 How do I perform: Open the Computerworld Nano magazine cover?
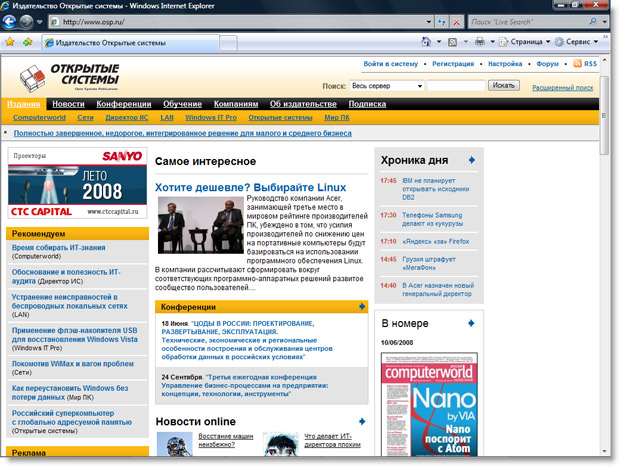click(429, 405)
